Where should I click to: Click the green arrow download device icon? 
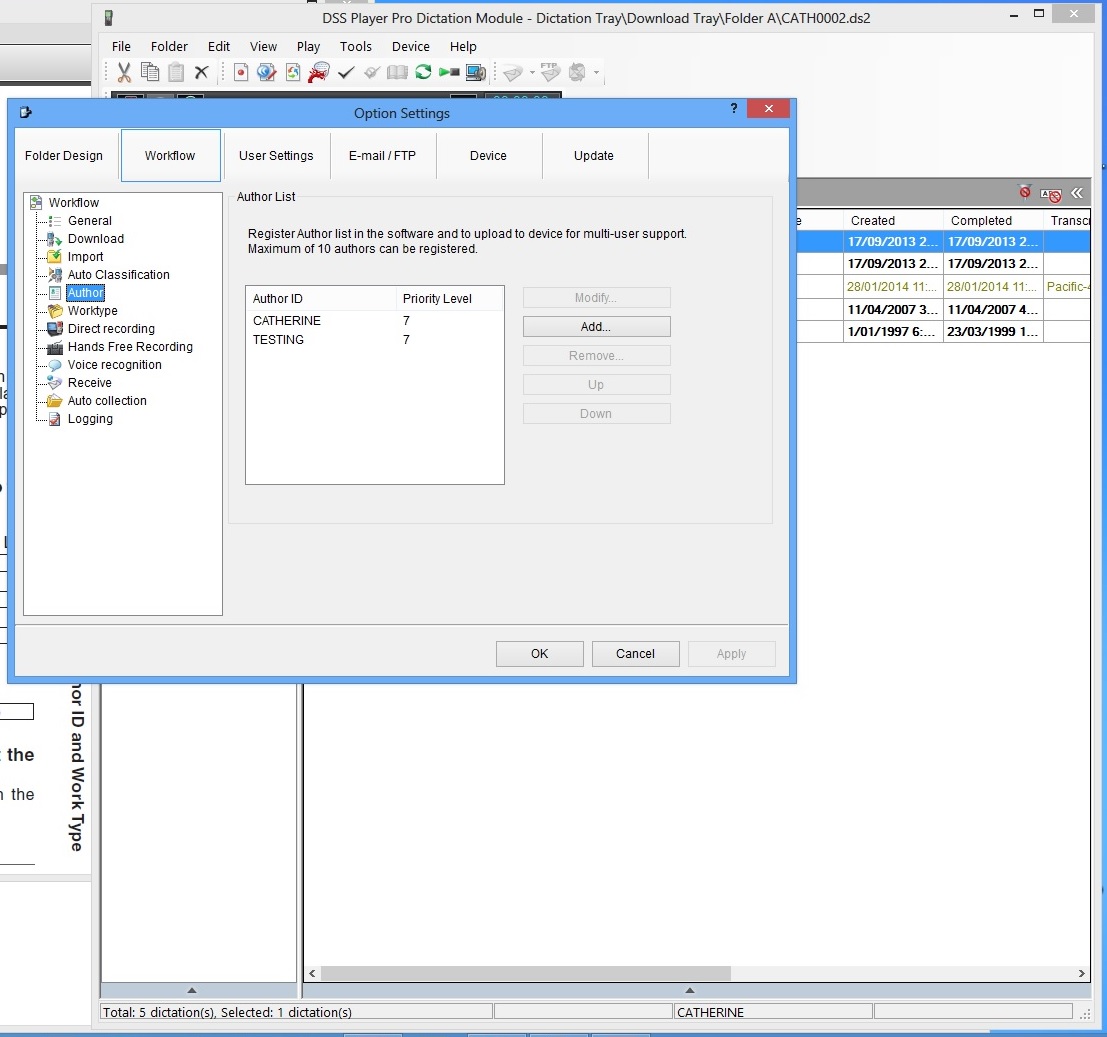tap(449, 72)
